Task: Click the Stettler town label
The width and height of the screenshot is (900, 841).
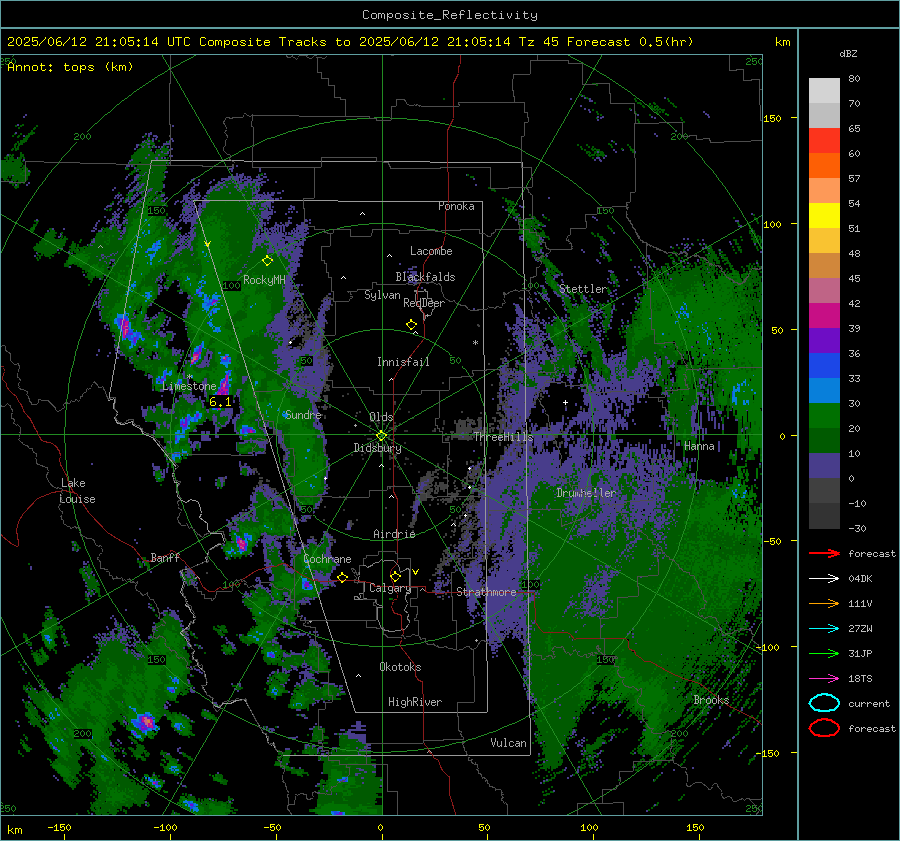Action: pyautogui.click(x=583, y=289)
